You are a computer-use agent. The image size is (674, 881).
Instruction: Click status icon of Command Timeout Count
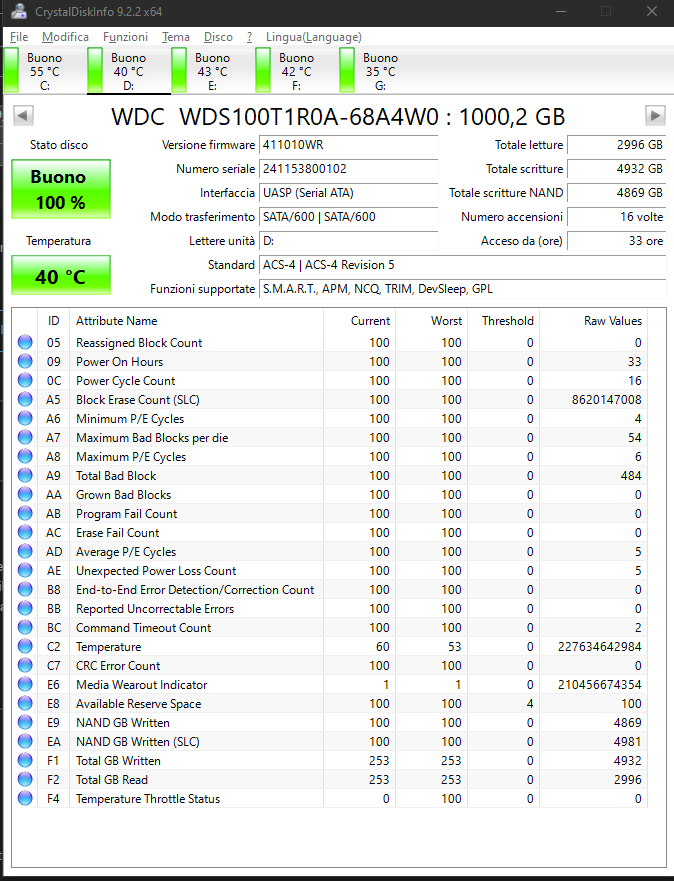(25, 627)
